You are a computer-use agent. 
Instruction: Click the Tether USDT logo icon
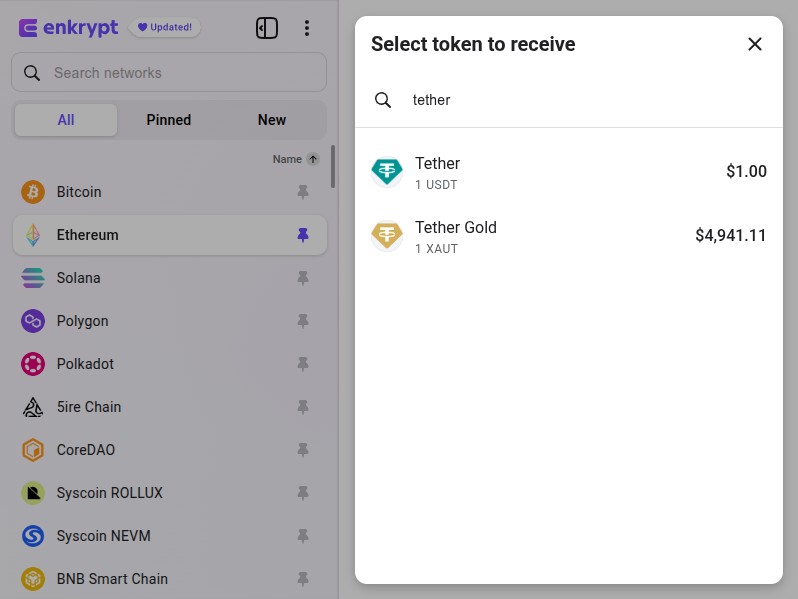click(387, 172)
